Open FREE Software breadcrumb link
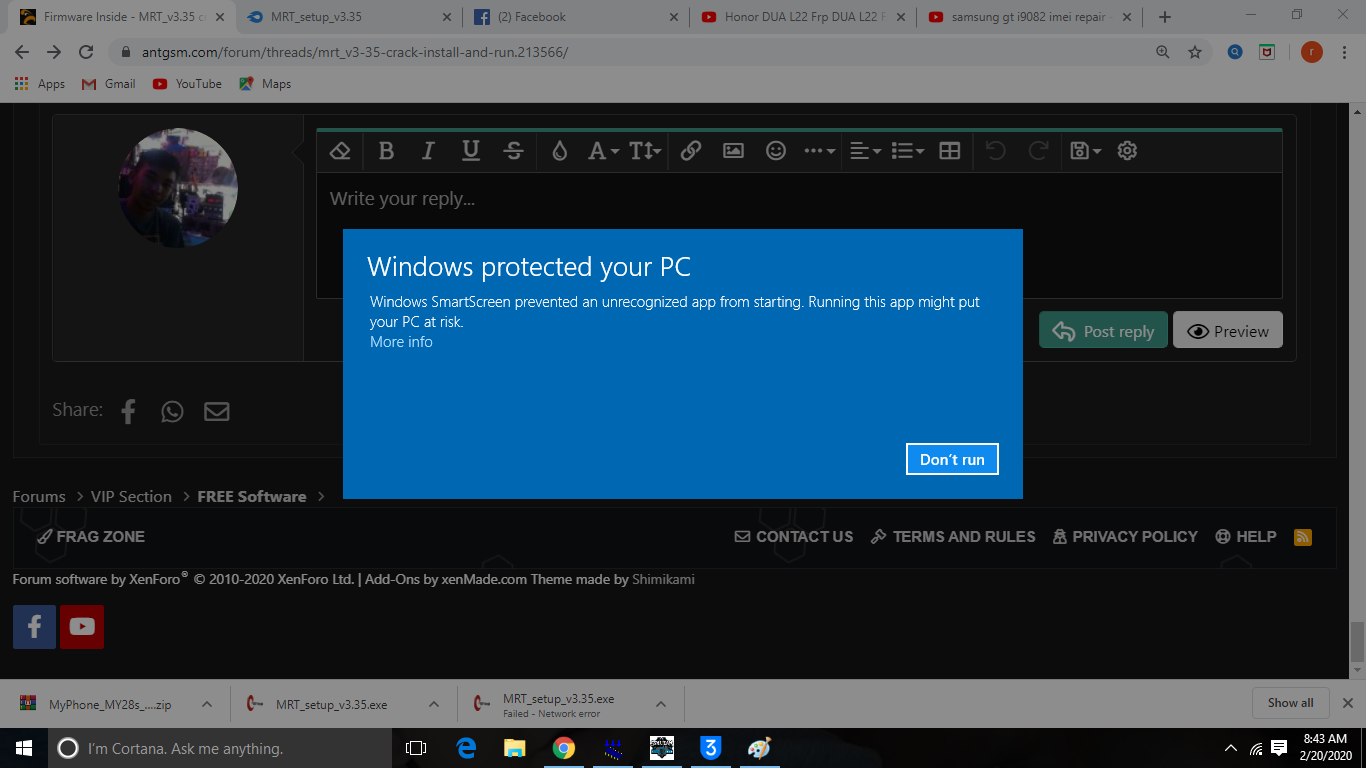Viewport: 1366px width, 768px height. 252,496
